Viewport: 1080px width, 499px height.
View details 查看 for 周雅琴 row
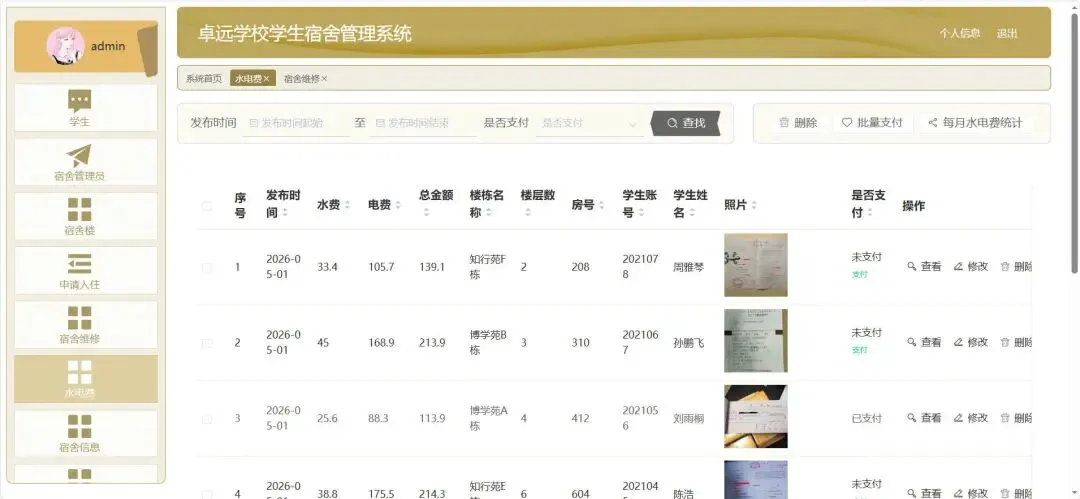coord(924,266)
